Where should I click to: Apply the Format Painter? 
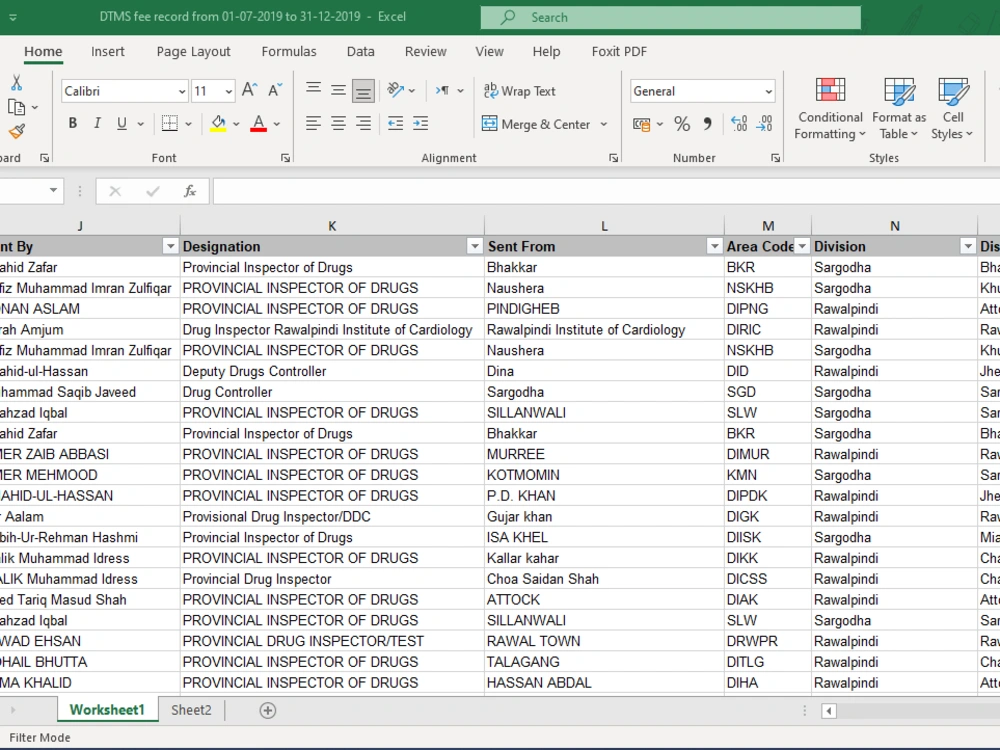(17, 131)
